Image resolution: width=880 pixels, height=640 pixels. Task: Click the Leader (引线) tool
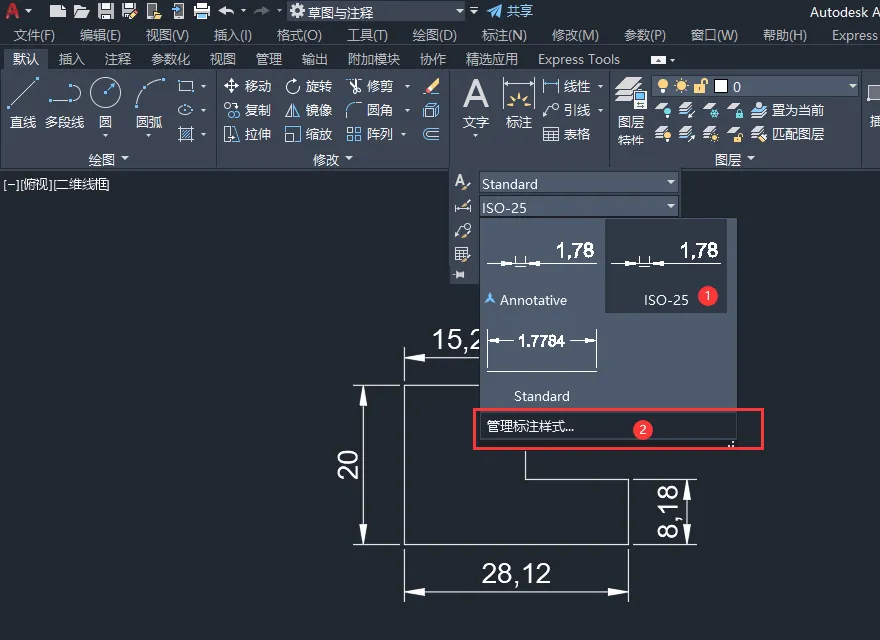567,110
